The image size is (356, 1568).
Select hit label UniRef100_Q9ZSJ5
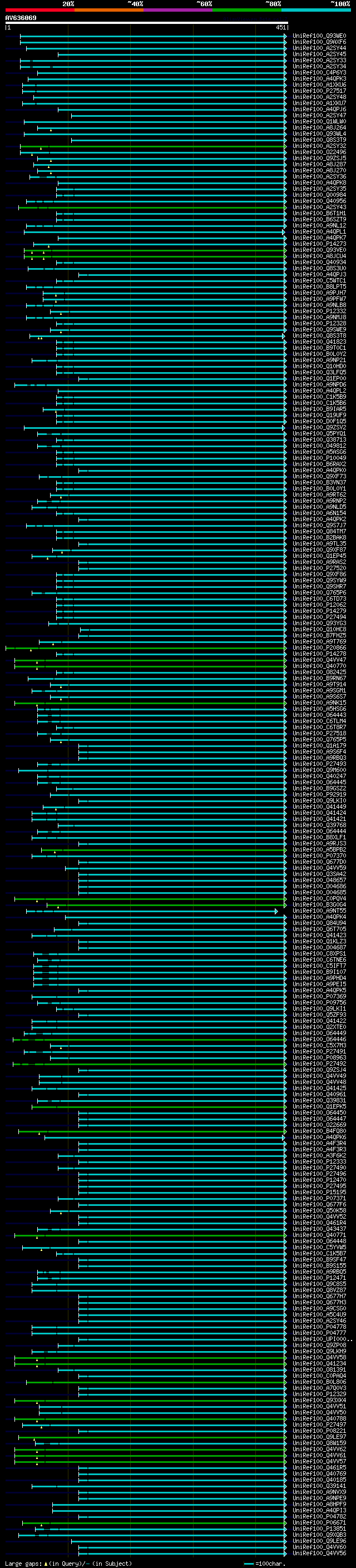[x=319, y=159]
